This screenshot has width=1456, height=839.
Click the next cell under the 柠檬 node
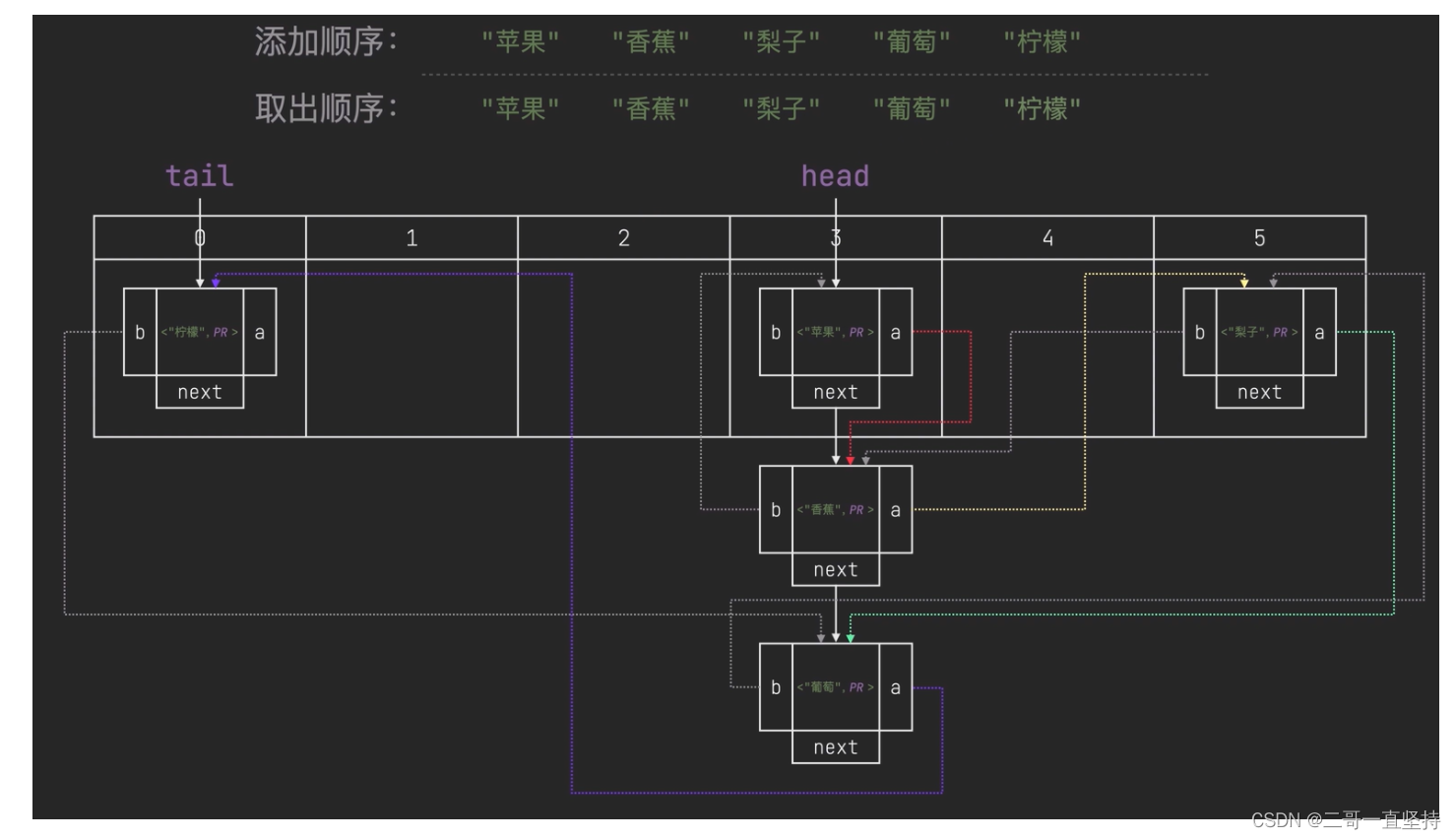click(x=200, y=392)
